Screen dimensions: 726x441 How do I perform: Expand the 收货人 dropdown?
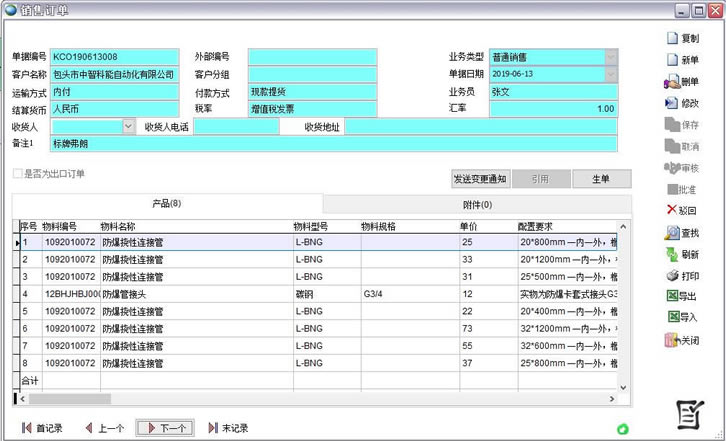pyautogui.click(x=129, y=126)
